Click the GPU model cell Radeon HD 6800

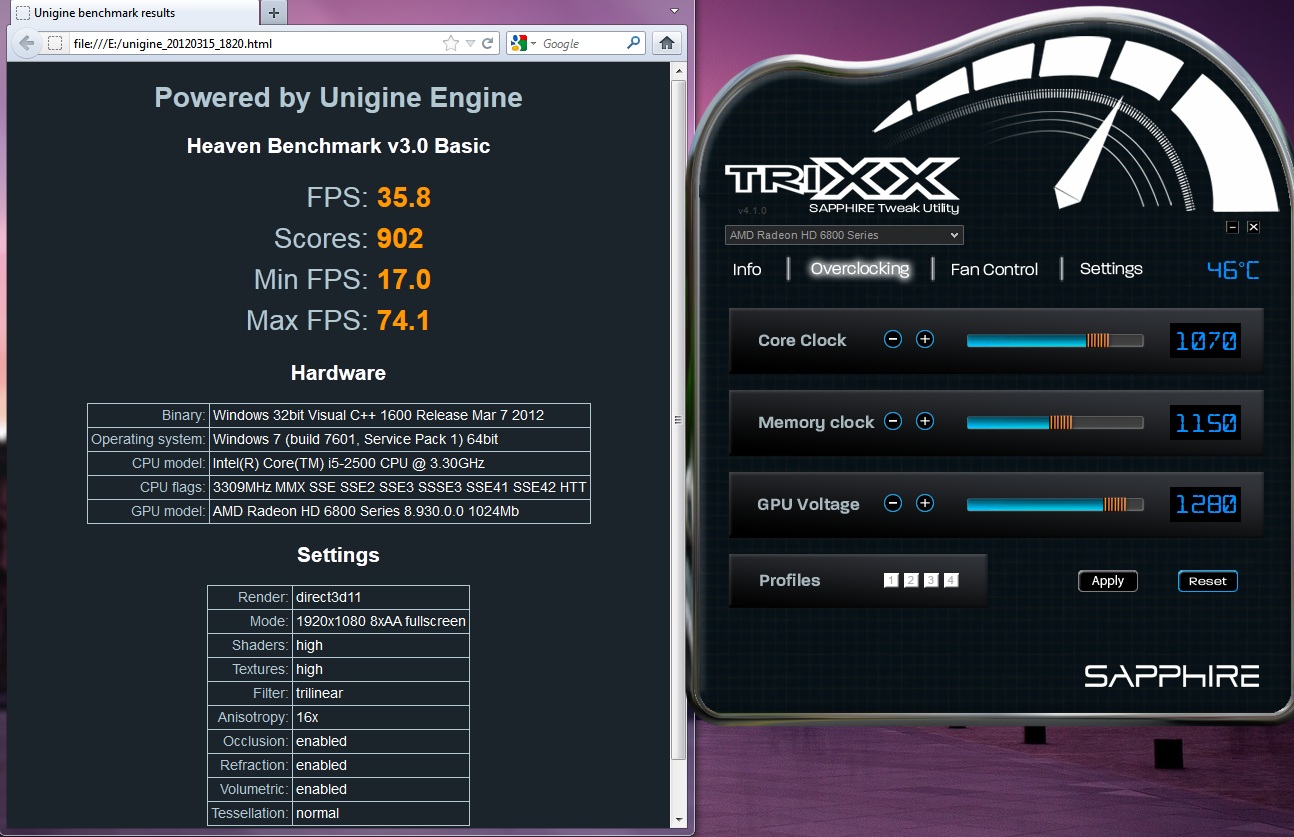click(400, 512)
